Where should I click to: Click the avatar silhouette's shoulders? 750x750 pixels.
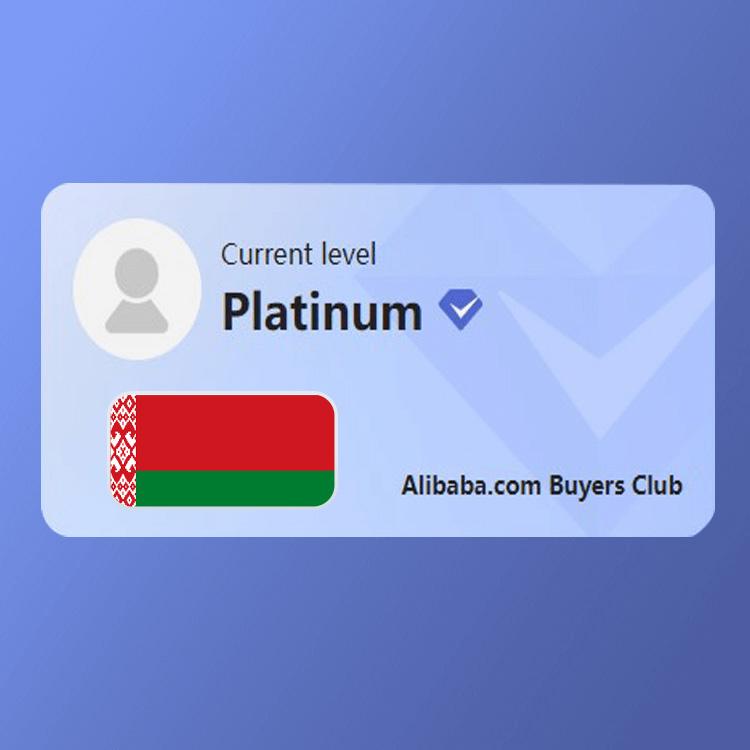coord(137,317)
